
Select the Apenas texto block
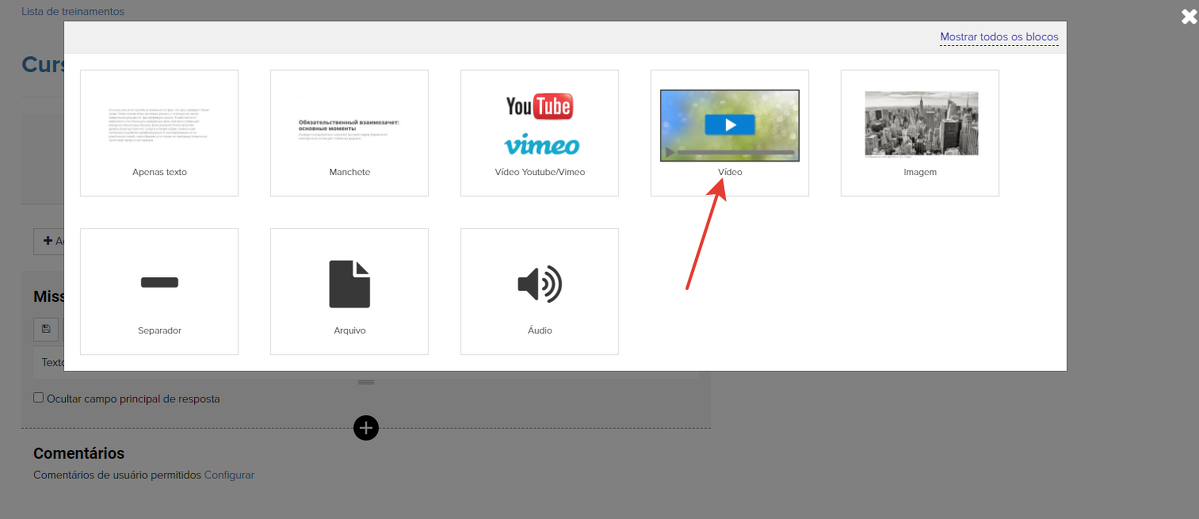[159, 132]
